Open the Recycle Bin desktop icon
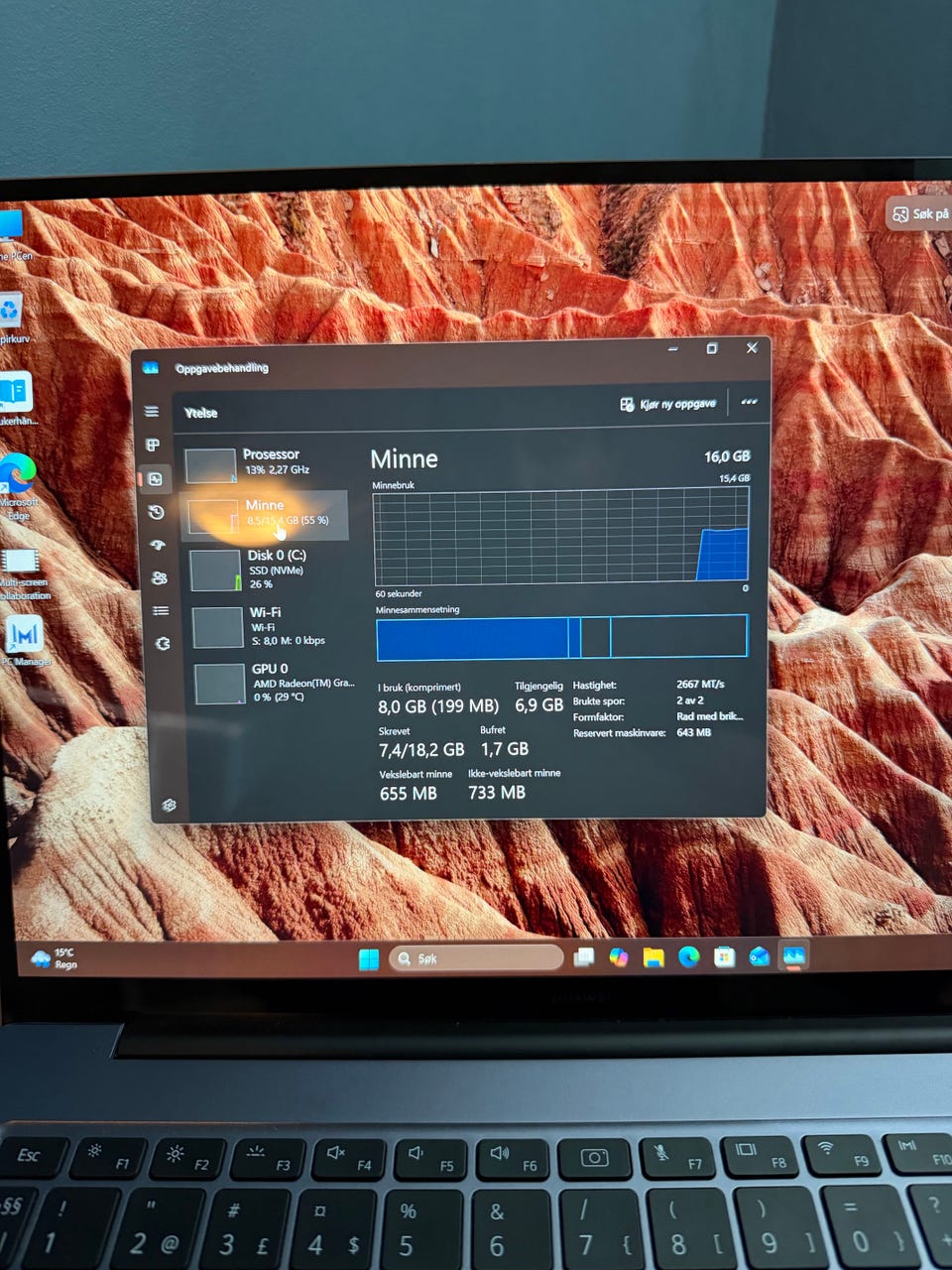 12,319
